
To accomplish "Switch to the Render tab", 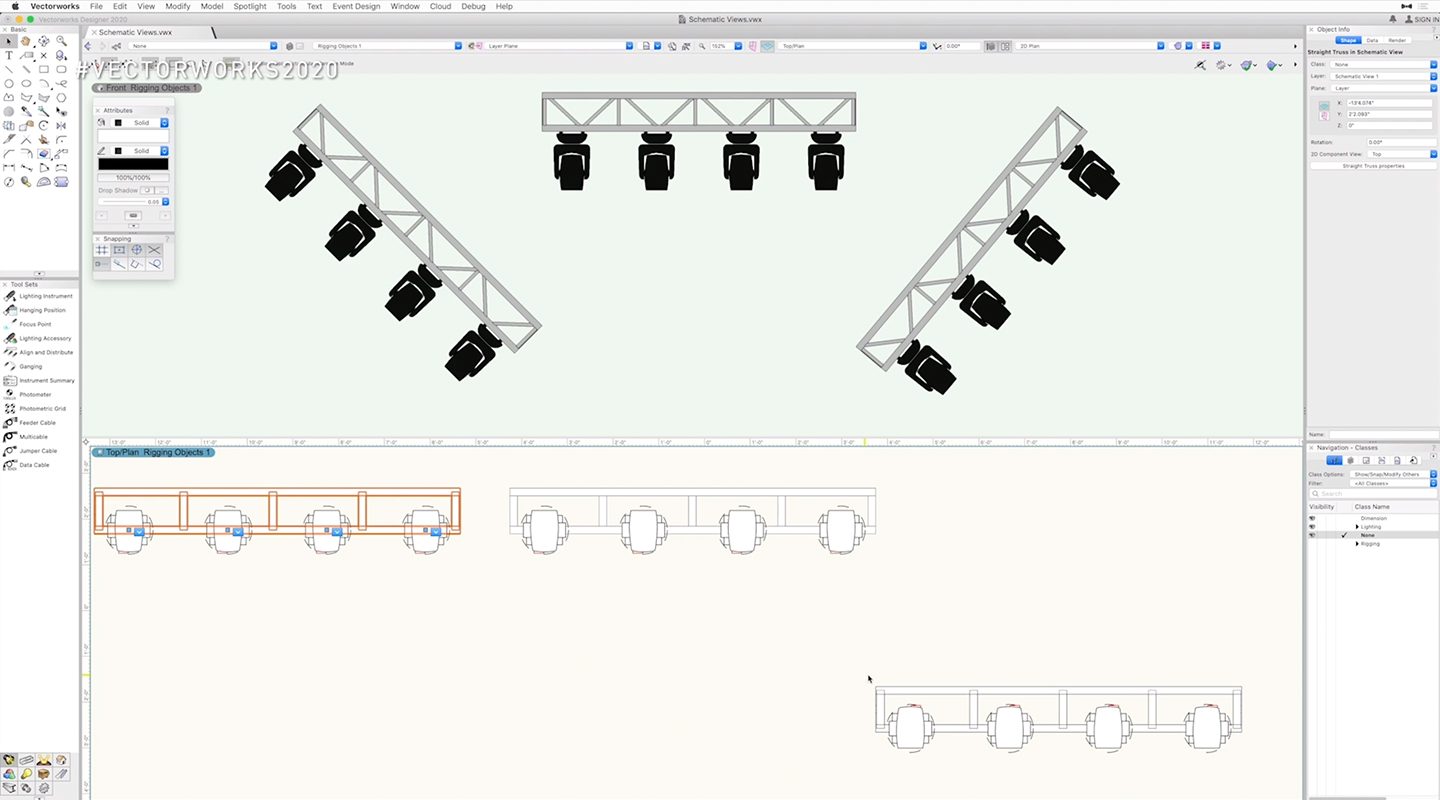I will tap(1397, 40).
